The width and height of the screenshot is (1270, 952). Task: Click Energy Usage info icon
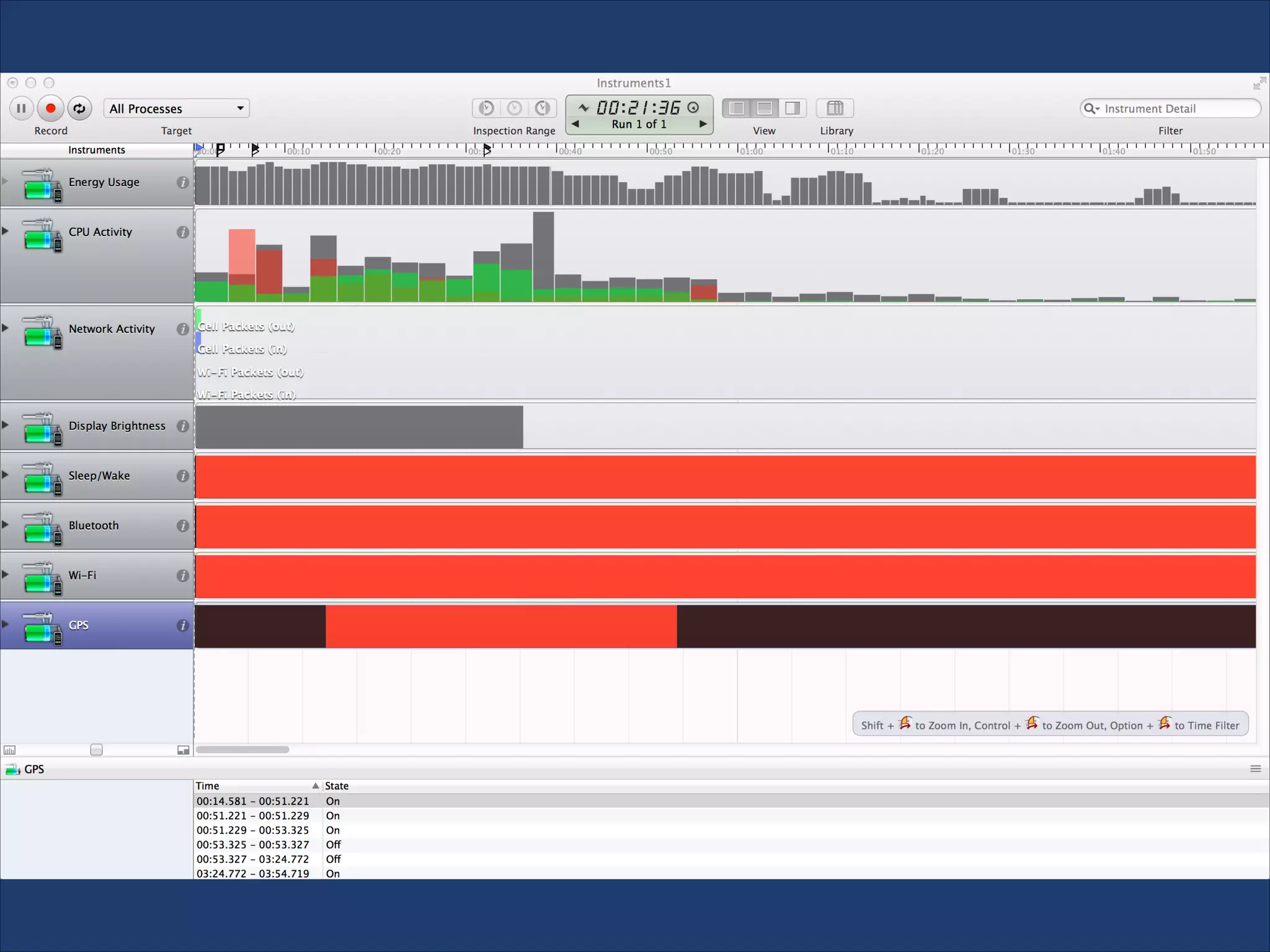182,182
